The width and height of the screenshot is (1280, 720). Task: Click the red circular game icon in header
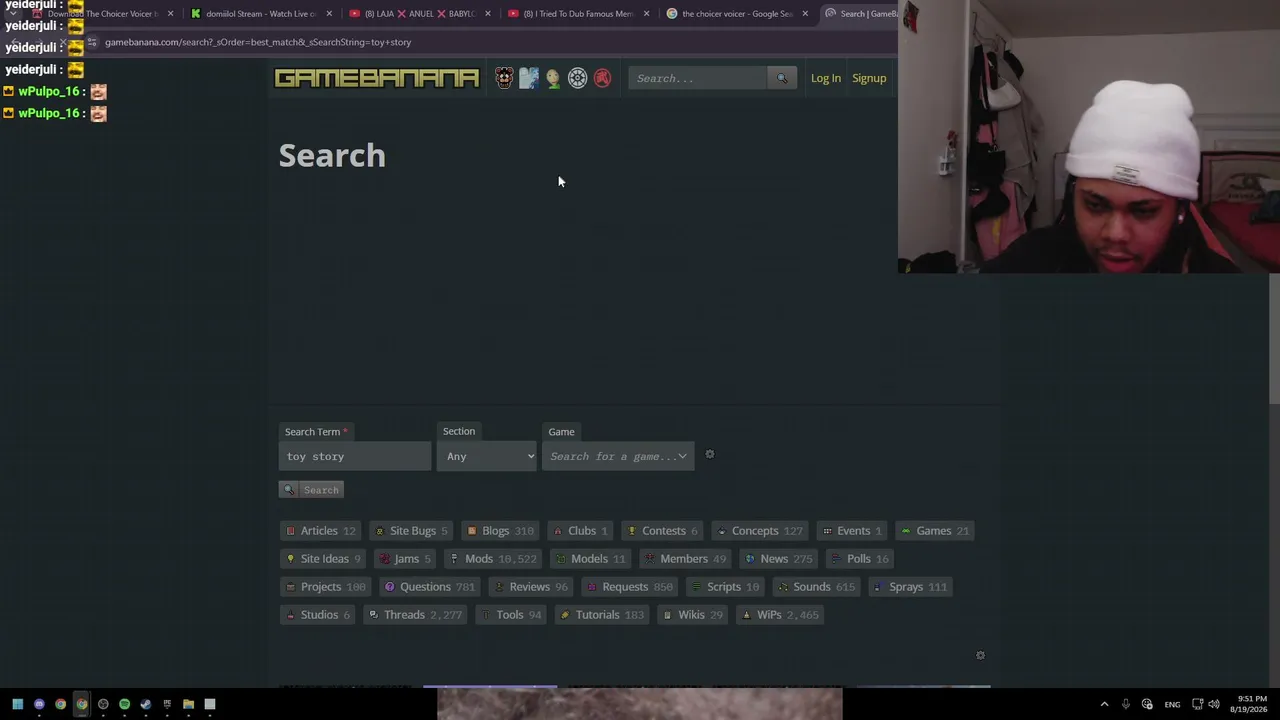(x=602, y=78)
